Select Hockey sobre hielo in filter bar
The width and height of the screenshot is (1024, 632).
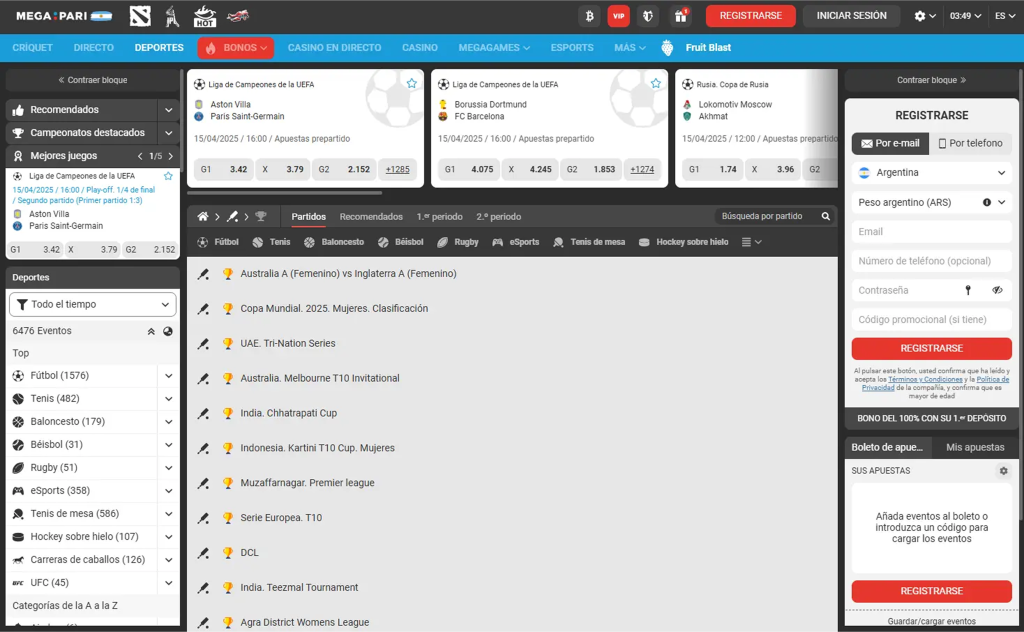[x=683, y=242]
